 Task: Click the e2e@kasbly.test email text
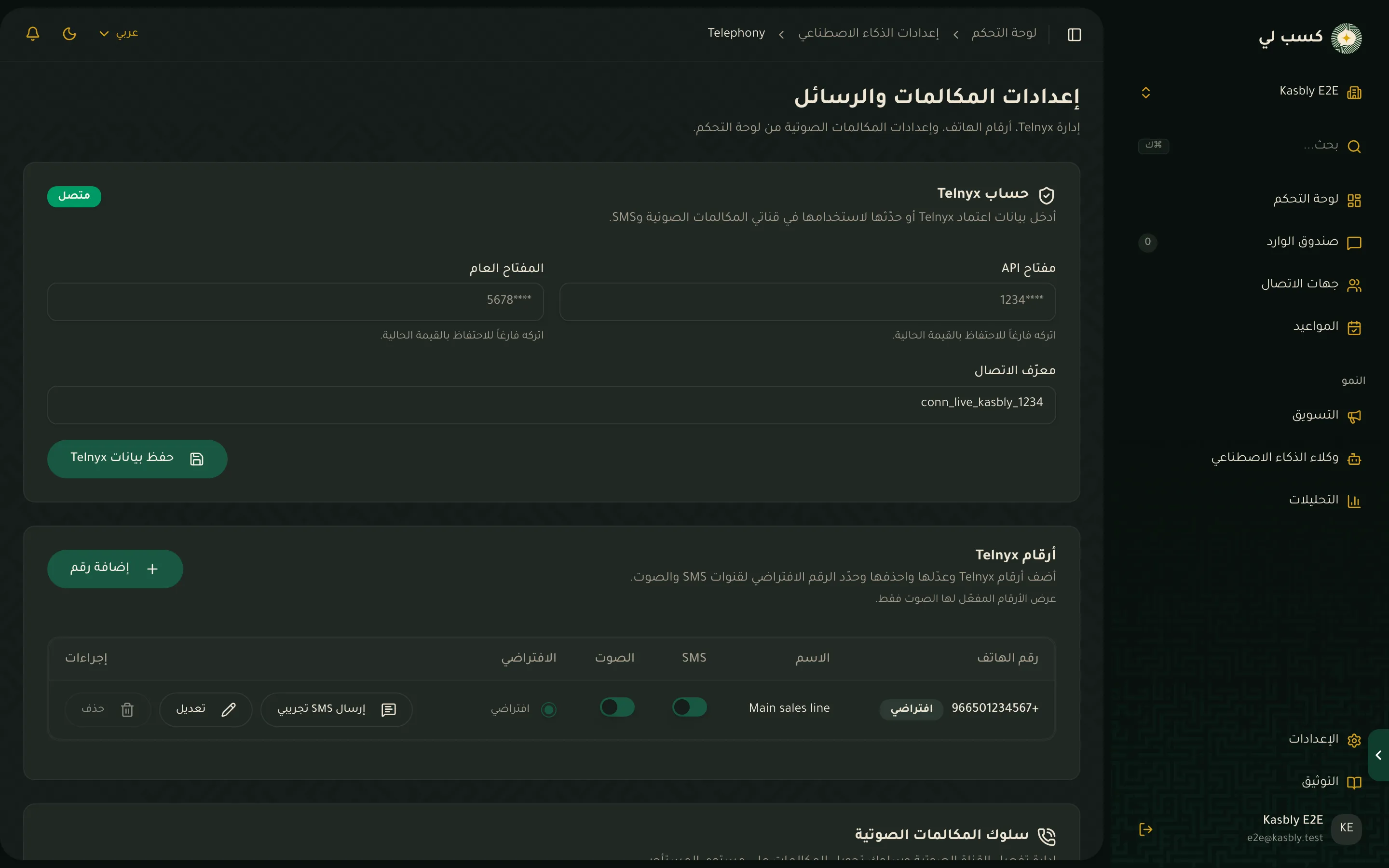coord(1284,838)
